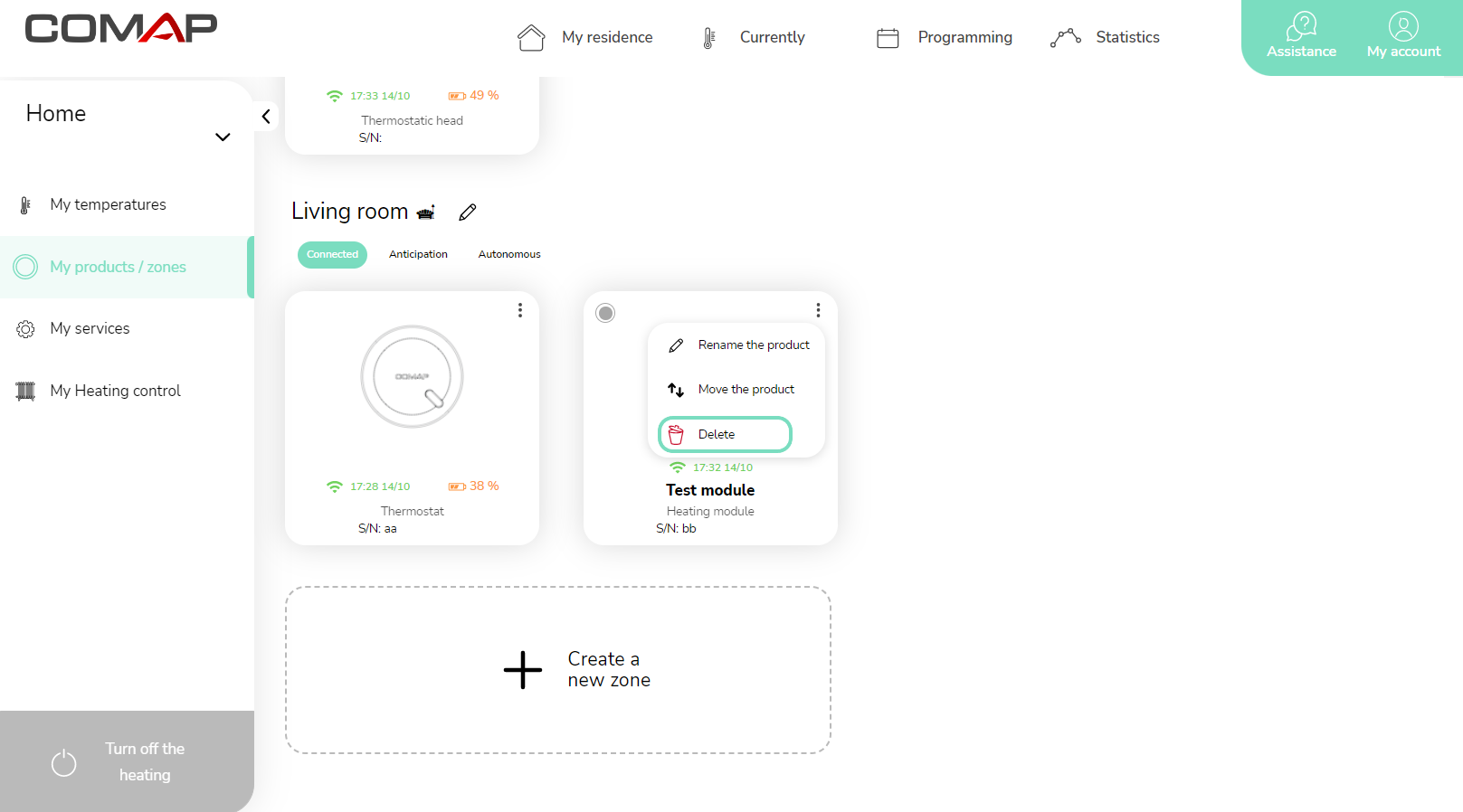The width and height of the screenshot is (1463, 812).
Task: Click Turn off the heating button
Action: [x=127, y=761]
